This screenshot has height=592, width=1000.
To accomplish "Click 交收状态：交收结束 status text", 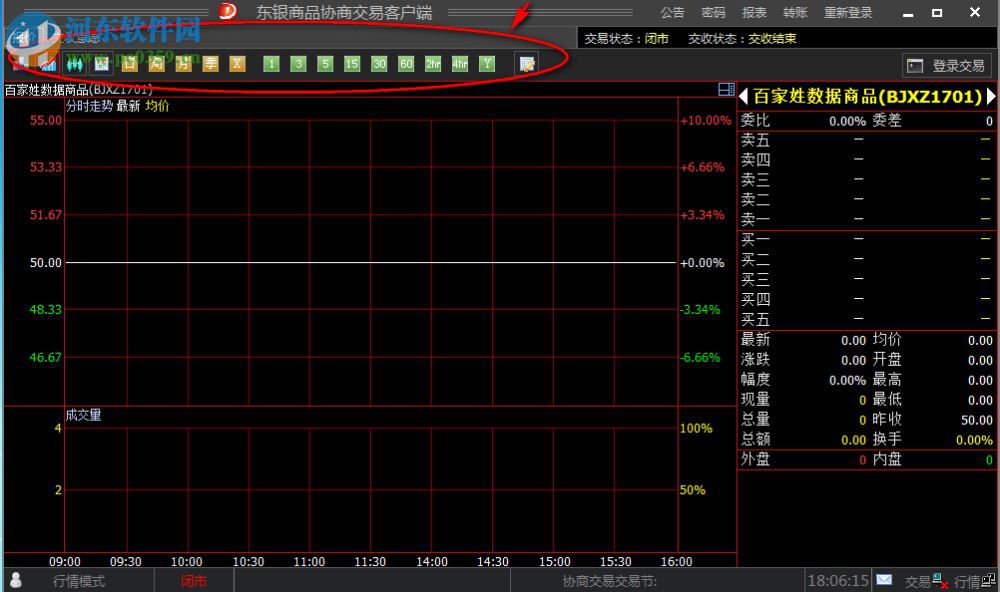I will [x=742, y=39].
